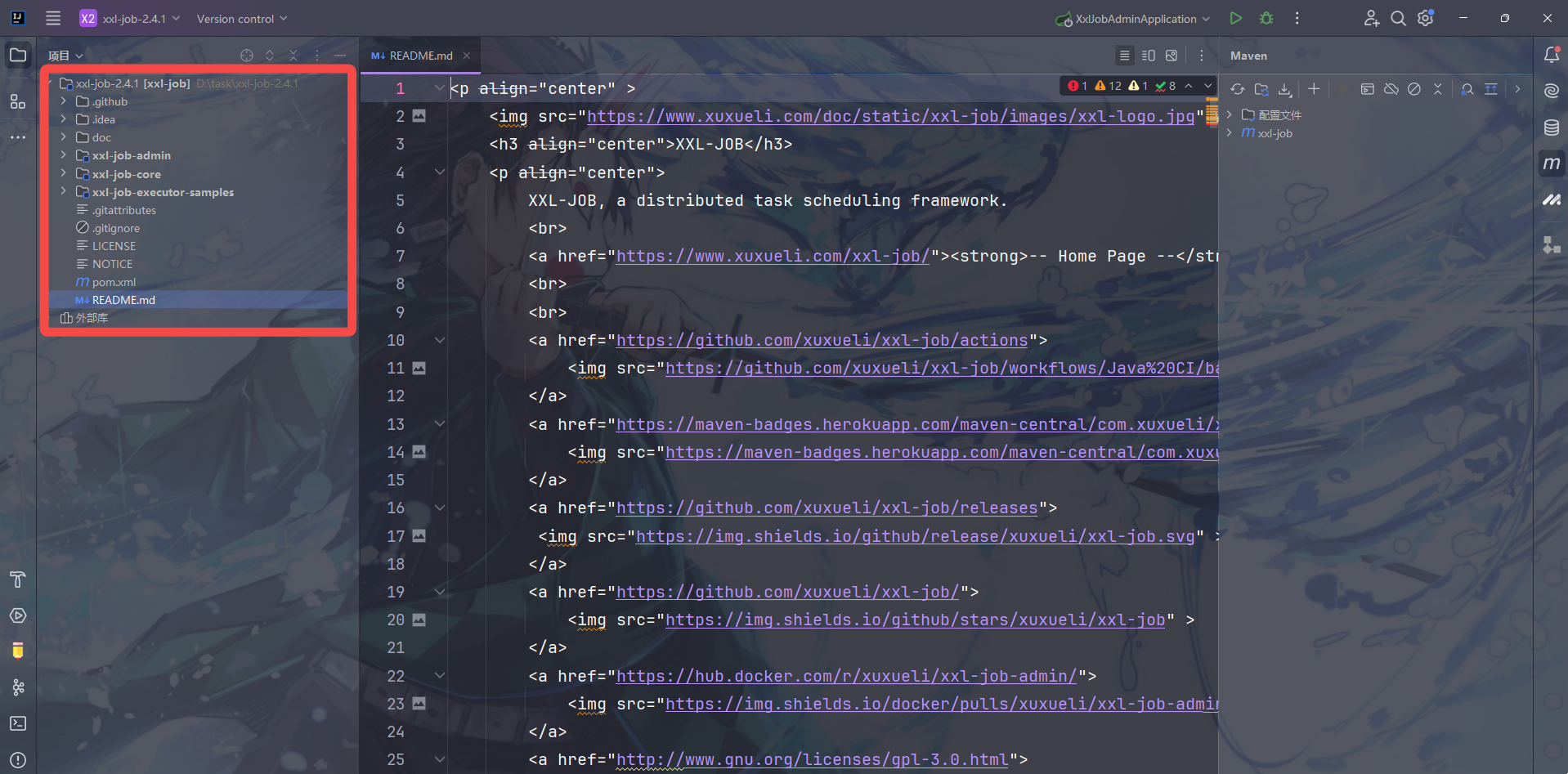This screenshot has width=1568, height=774.
Task: Open the Build hammer tool window
Action: coord(18,579)
